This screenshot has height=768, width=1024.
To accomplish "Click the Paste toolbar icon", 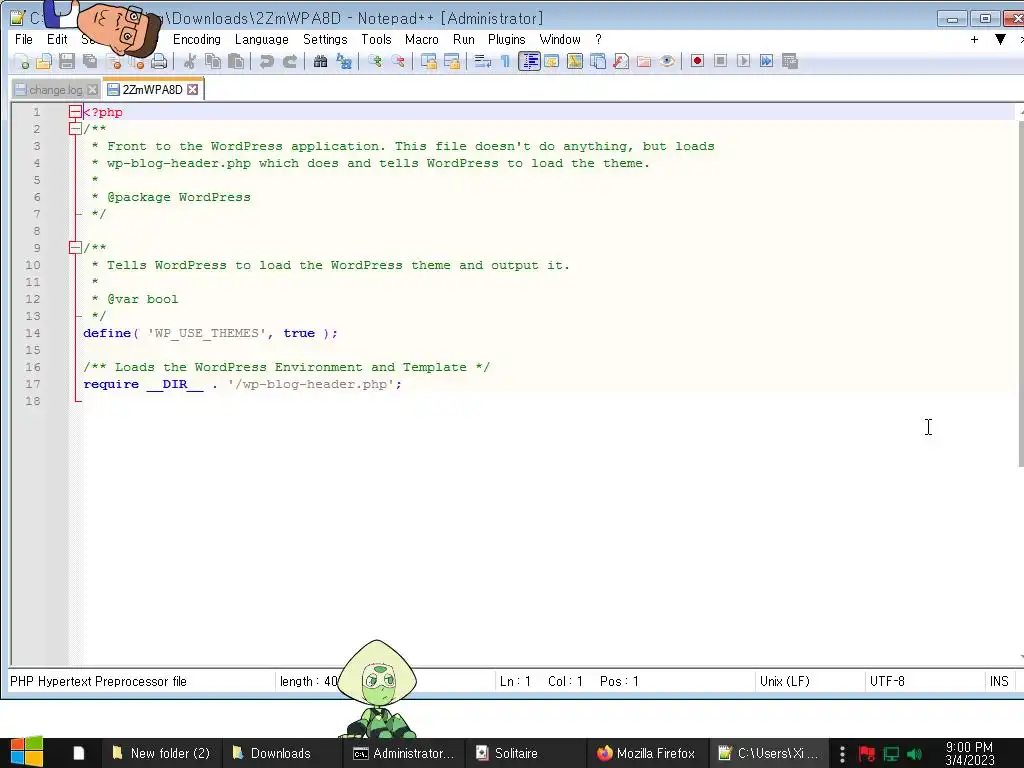I will pos(236,61).
